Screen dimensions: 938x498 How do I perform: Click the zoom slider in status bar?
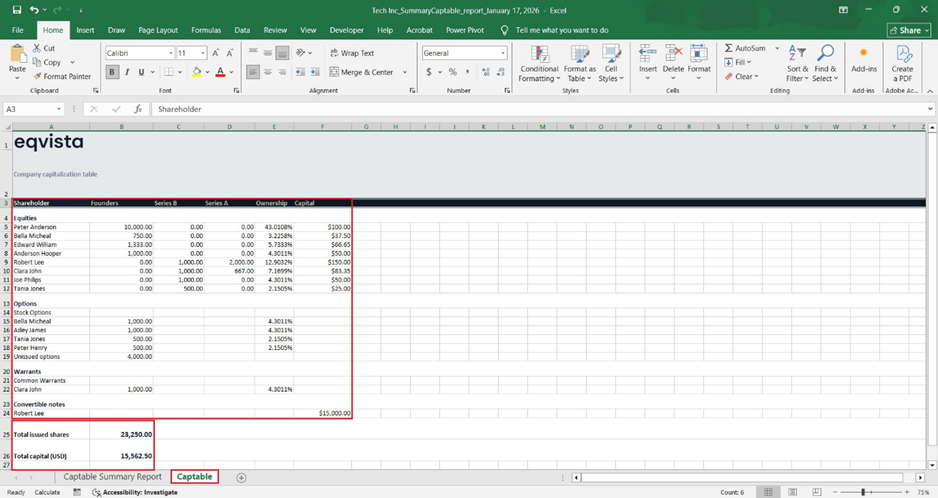coord(862,492)
